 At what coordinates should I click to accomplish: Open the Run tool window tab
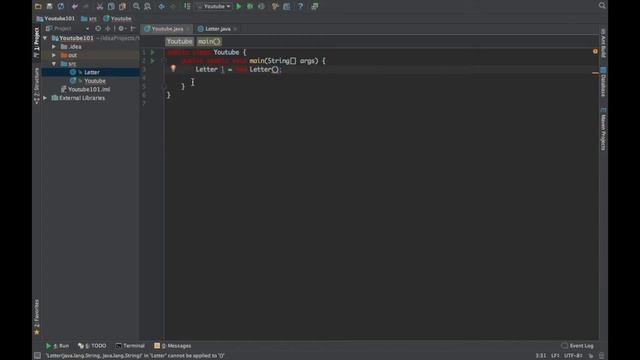tap(57, 346)
